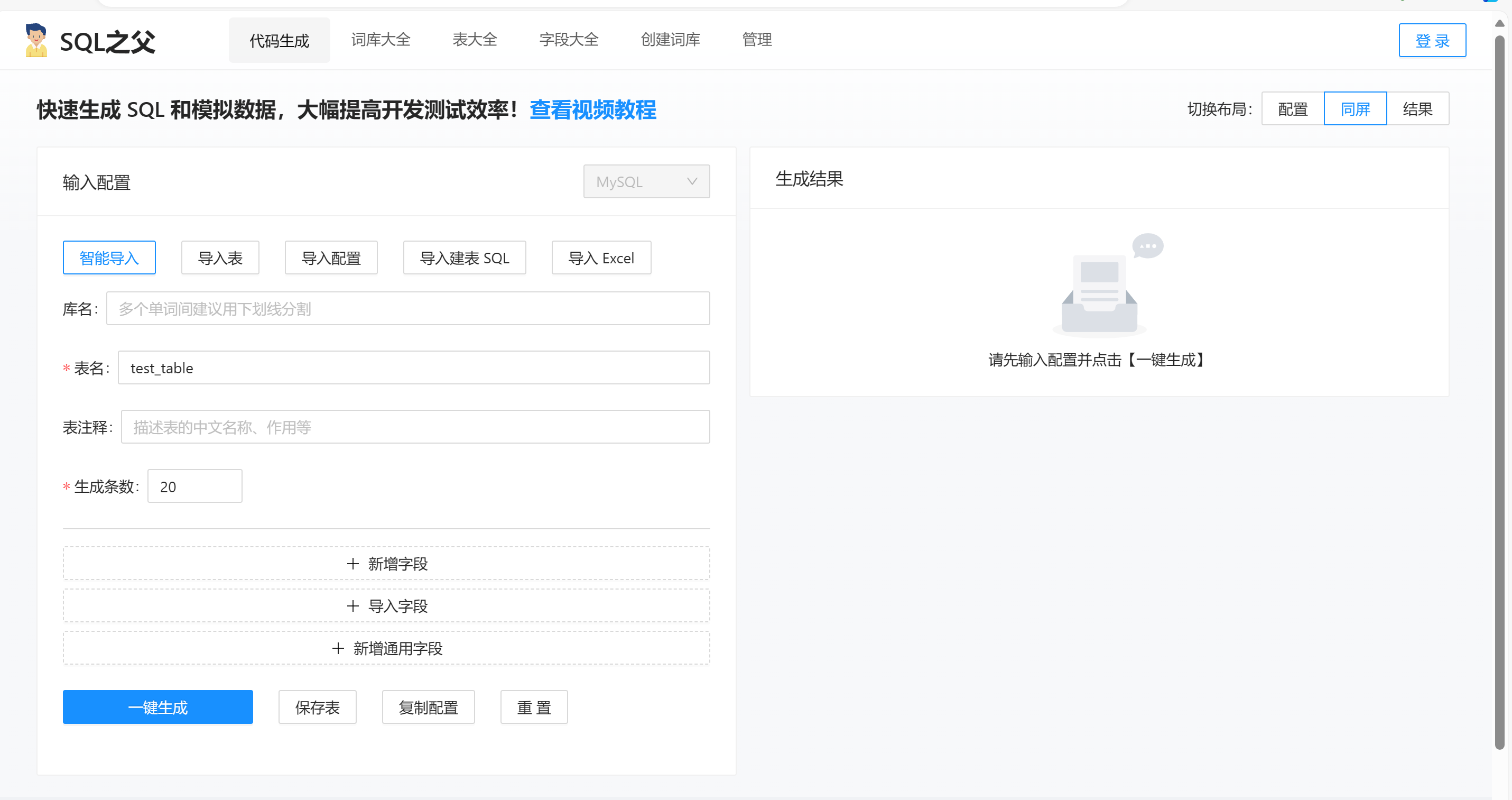Open the 管理 menu item
This screenshot has height=800, width=1512.
pyautogui.click(x=757, y=40)
